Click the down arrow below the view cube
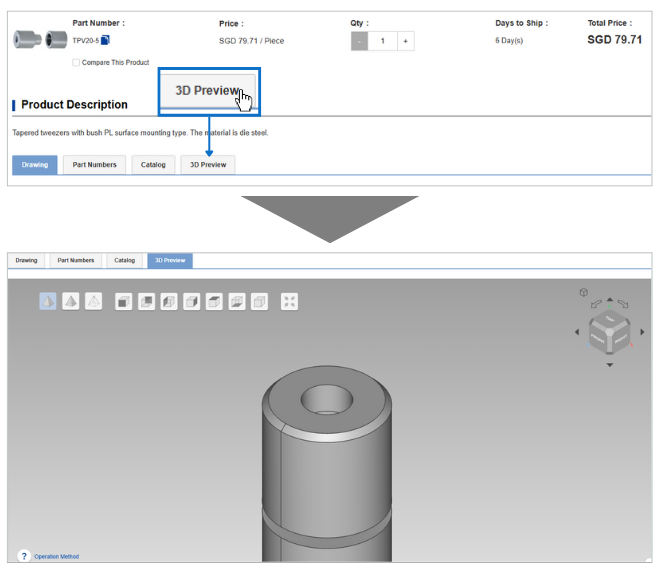 tap(610, 365)
